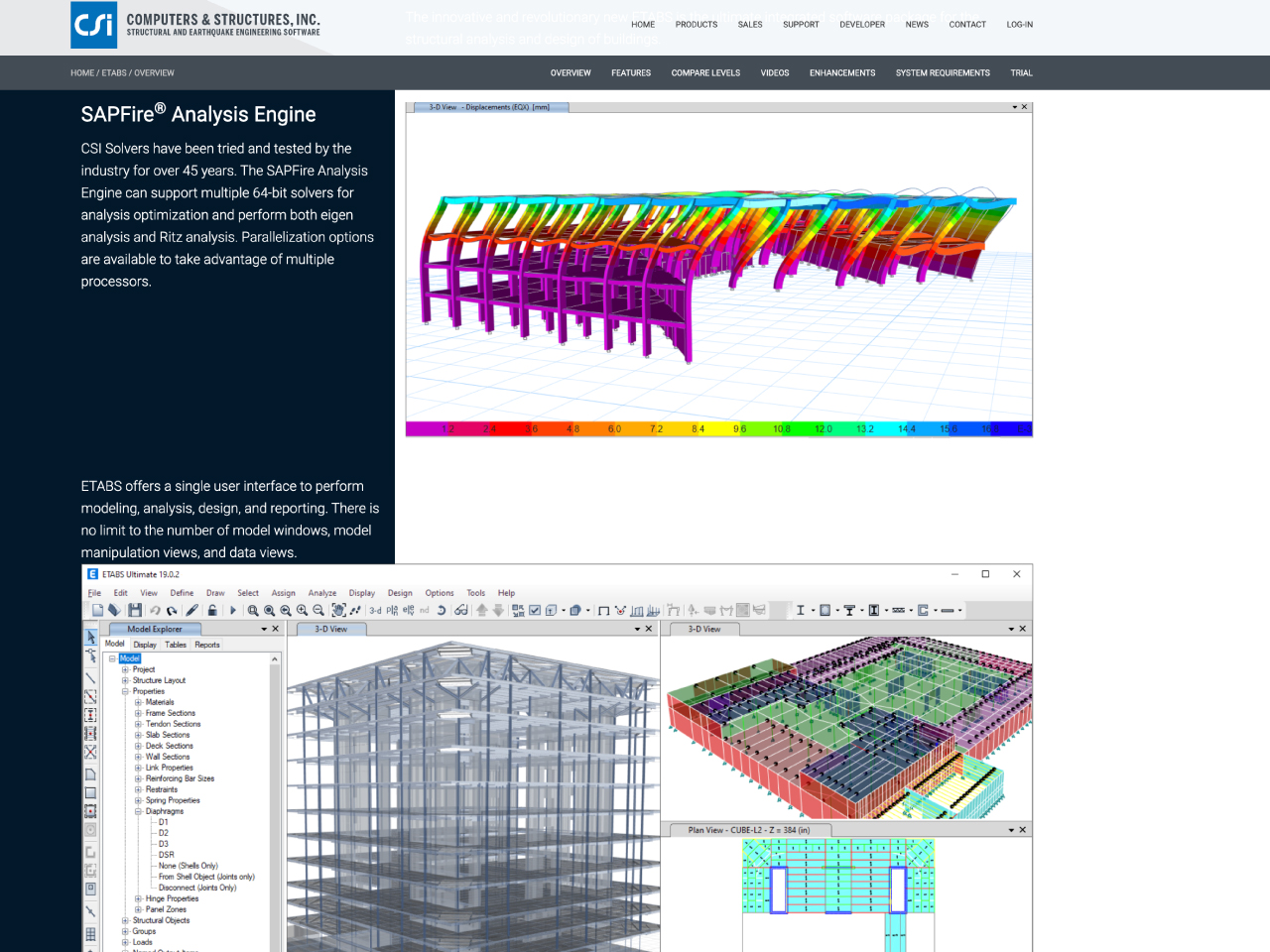
Task: Click the show undeformed shape bracket icon
Action: click(x=603, y=610)
